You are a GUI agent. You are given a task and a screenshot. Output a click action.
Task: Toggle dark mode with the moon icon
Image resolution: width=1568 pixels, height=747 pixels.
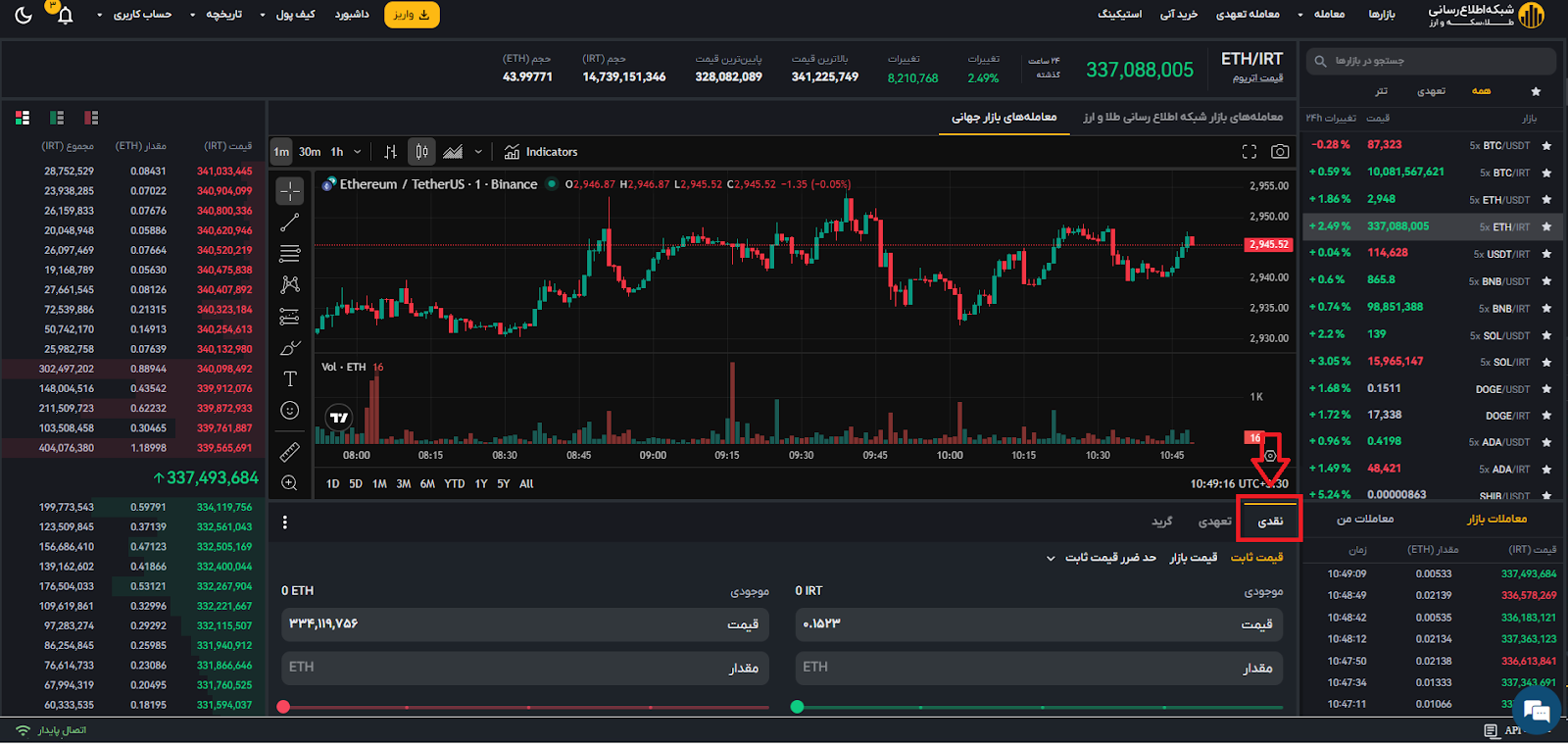(x=24, y=16)
